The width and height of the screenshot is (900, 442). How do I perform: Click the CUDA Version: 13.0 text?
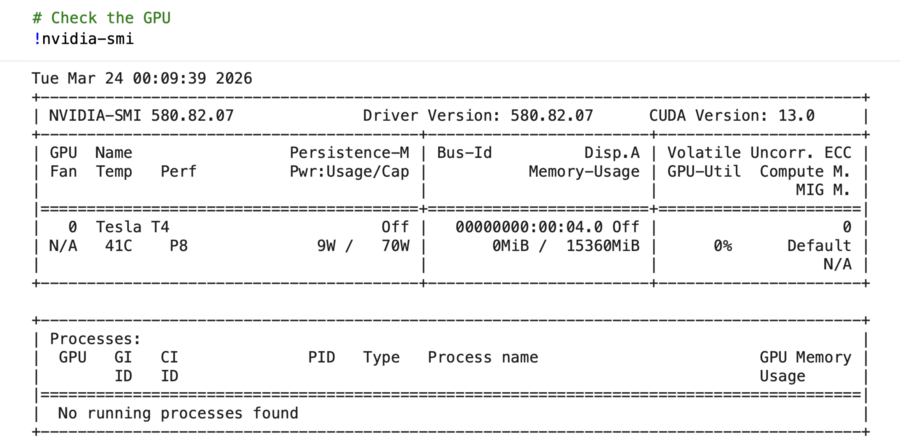coord(732,116)
